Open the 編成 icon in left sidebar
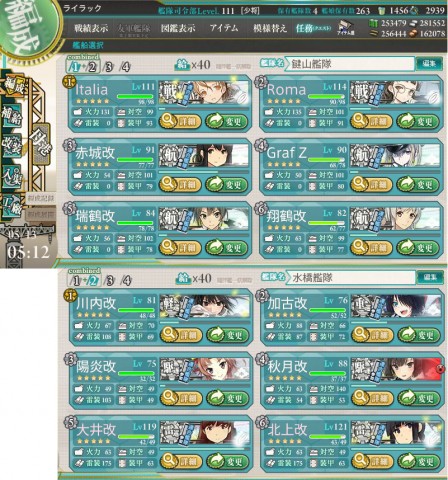This screenshot has height=480, width=448. (14, 86)
